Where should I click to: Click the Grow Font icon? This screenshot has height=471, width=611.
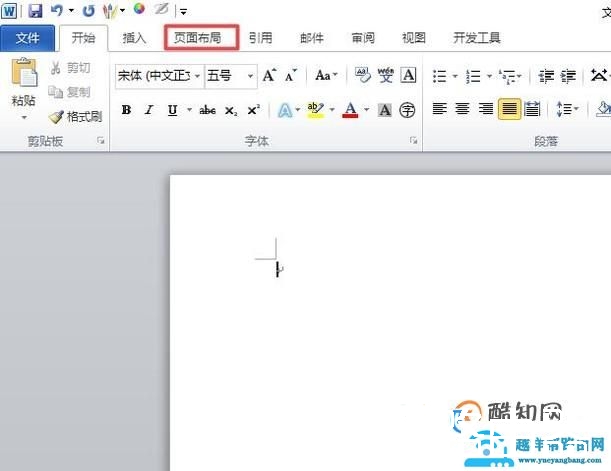(270, 75)
